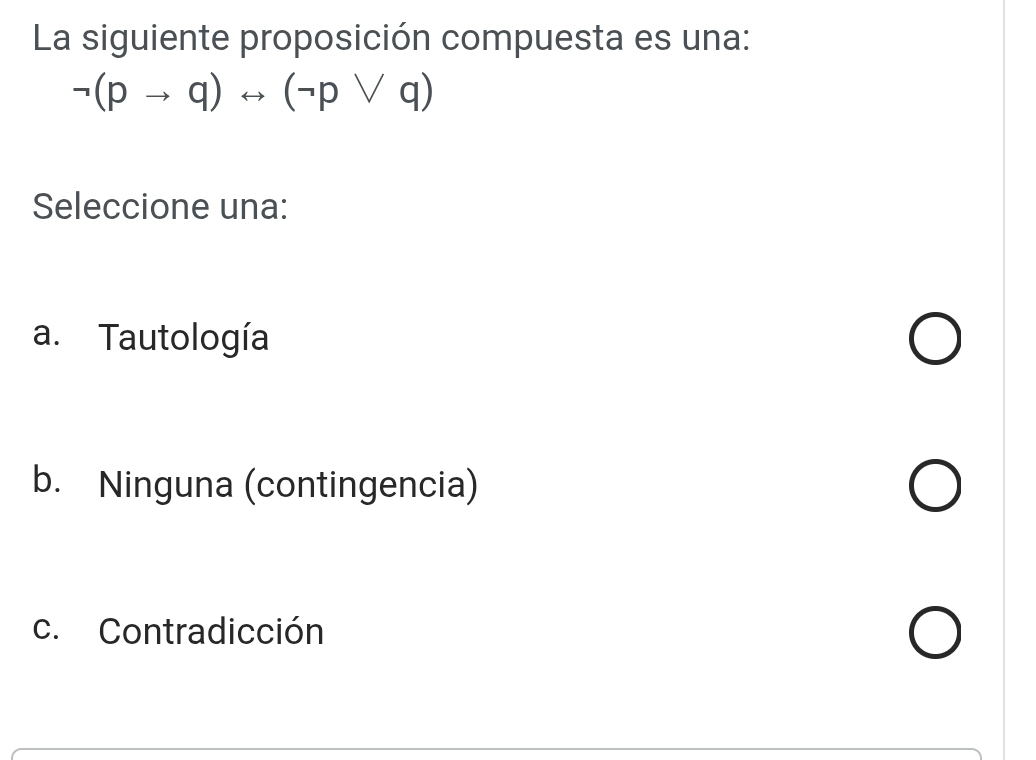Click the Ninguna (contingencia) answer text
Screen dimensions: 1036x760
[288, 484]
